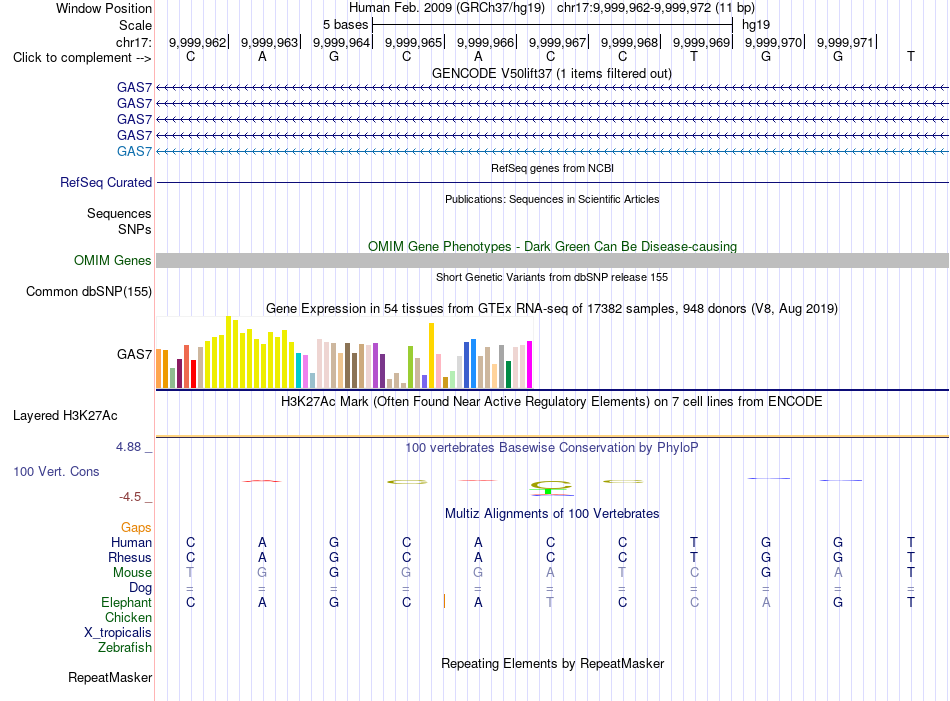Image resolution: width=950 pixels, height=701 pixels.
Task: Click 'Human Feb. 2009 (GRCh37/hg19)' header text
Action: coord(447,8)
